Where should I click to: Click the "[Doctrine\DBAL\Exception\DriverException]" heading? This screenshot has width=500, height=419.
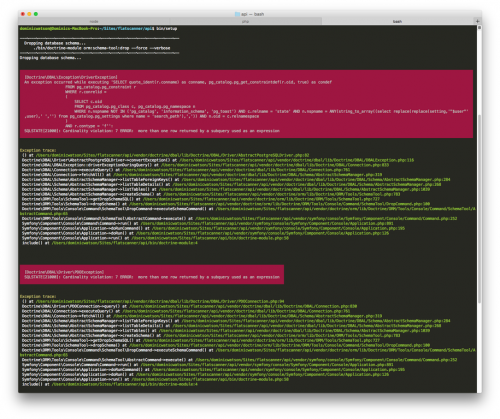71,77
